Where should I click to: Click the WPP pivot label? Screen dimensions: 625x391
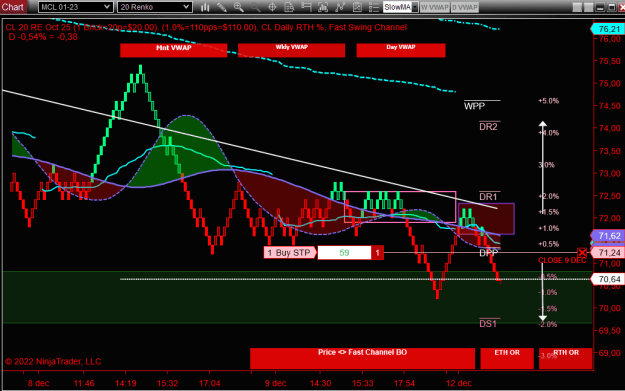coord(474,106)
